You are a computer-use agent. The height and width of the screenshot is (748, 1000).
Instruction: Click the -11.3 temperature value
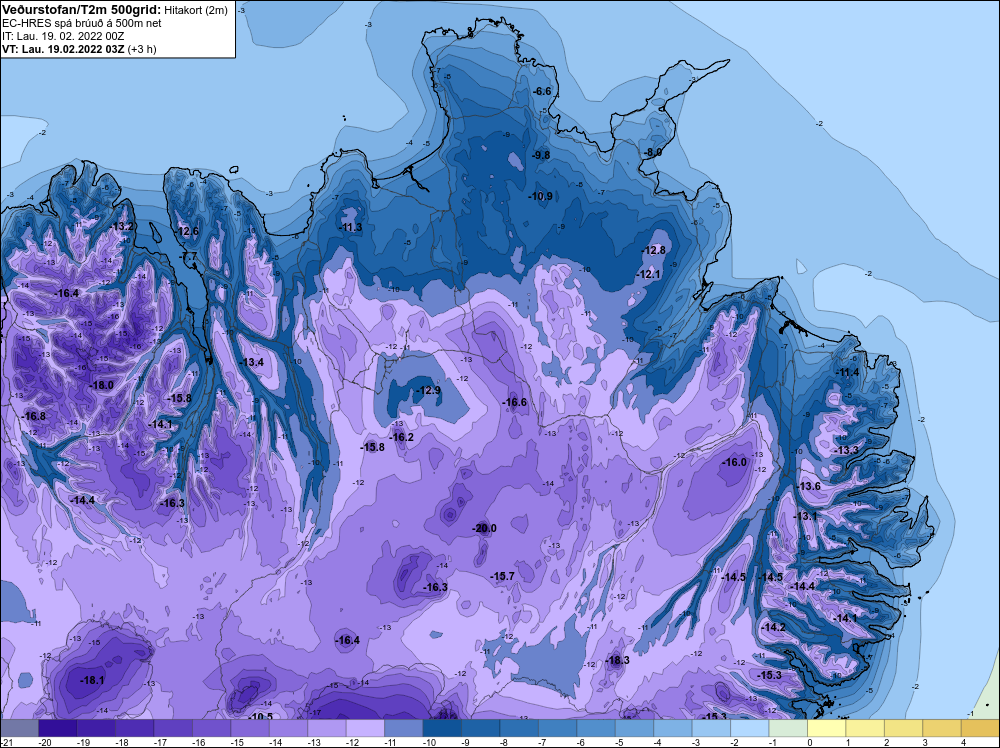tap(350, 227)
